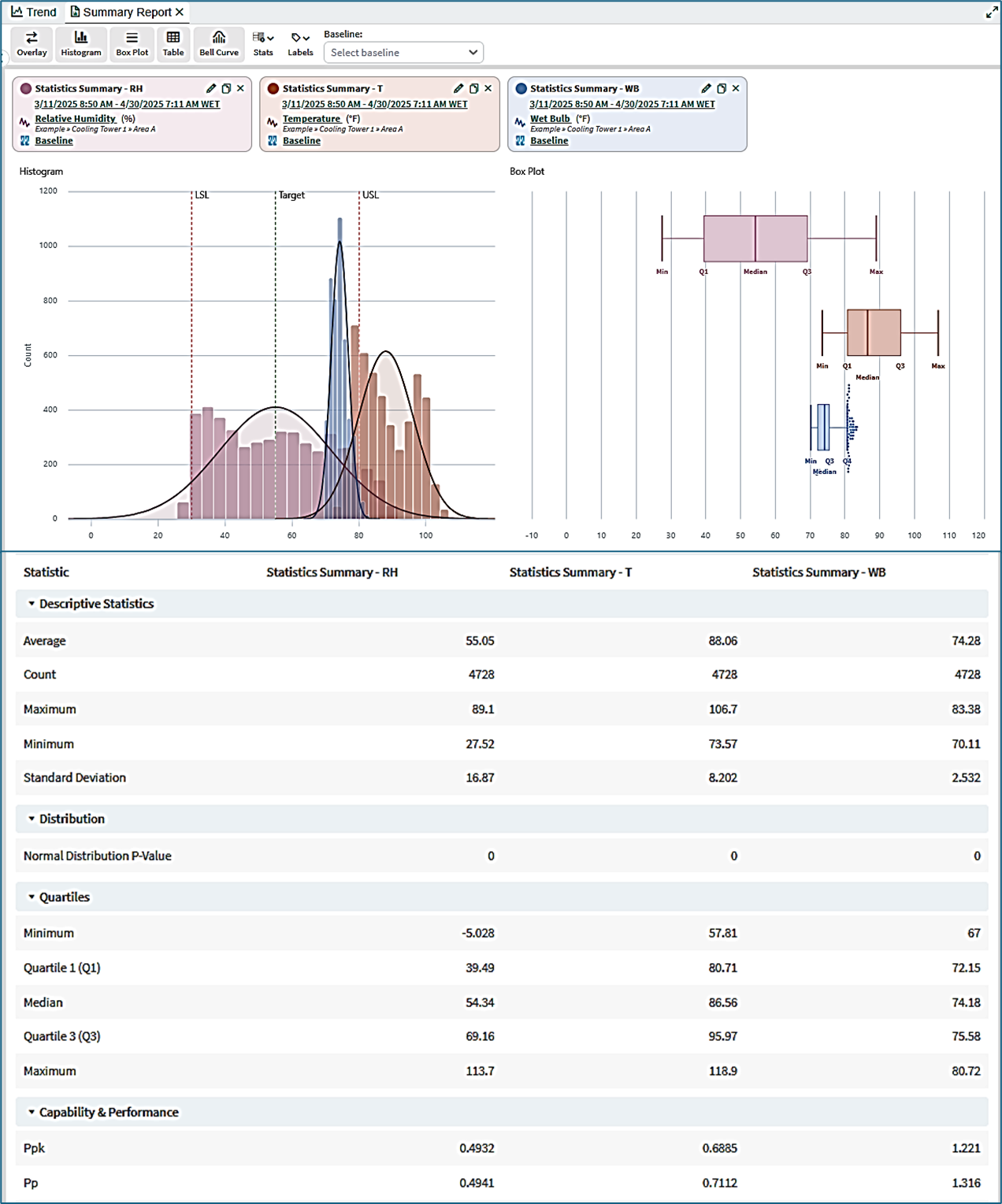Open the Labels dropdown menu

click(x=300, y=43)
